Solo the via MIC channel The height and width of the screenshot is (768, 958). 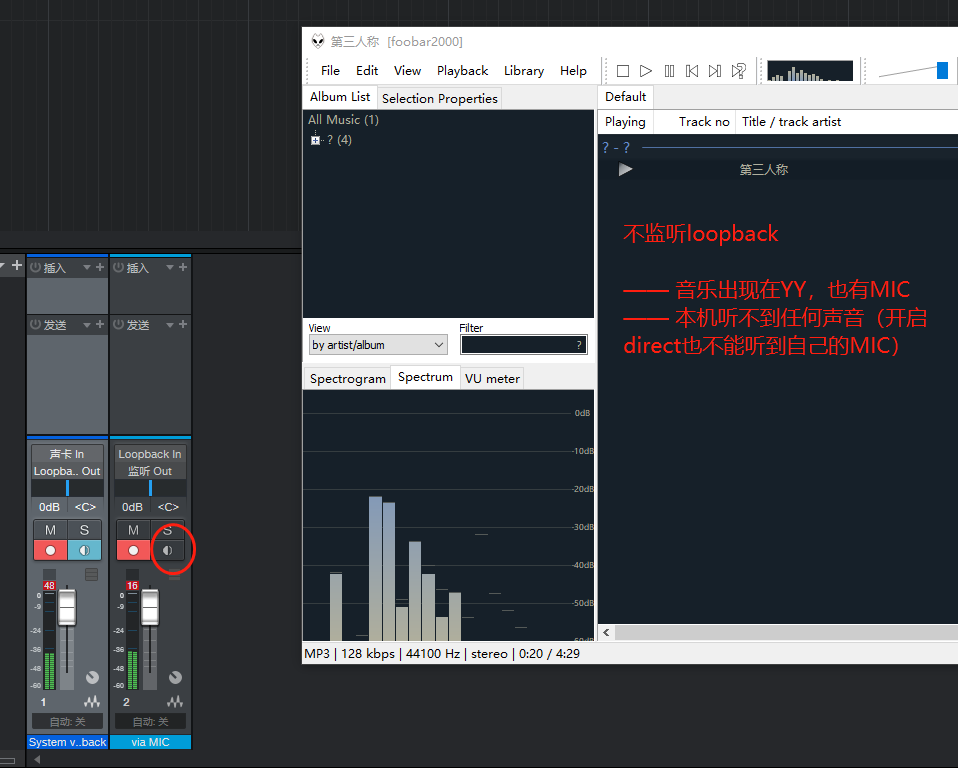167,529
